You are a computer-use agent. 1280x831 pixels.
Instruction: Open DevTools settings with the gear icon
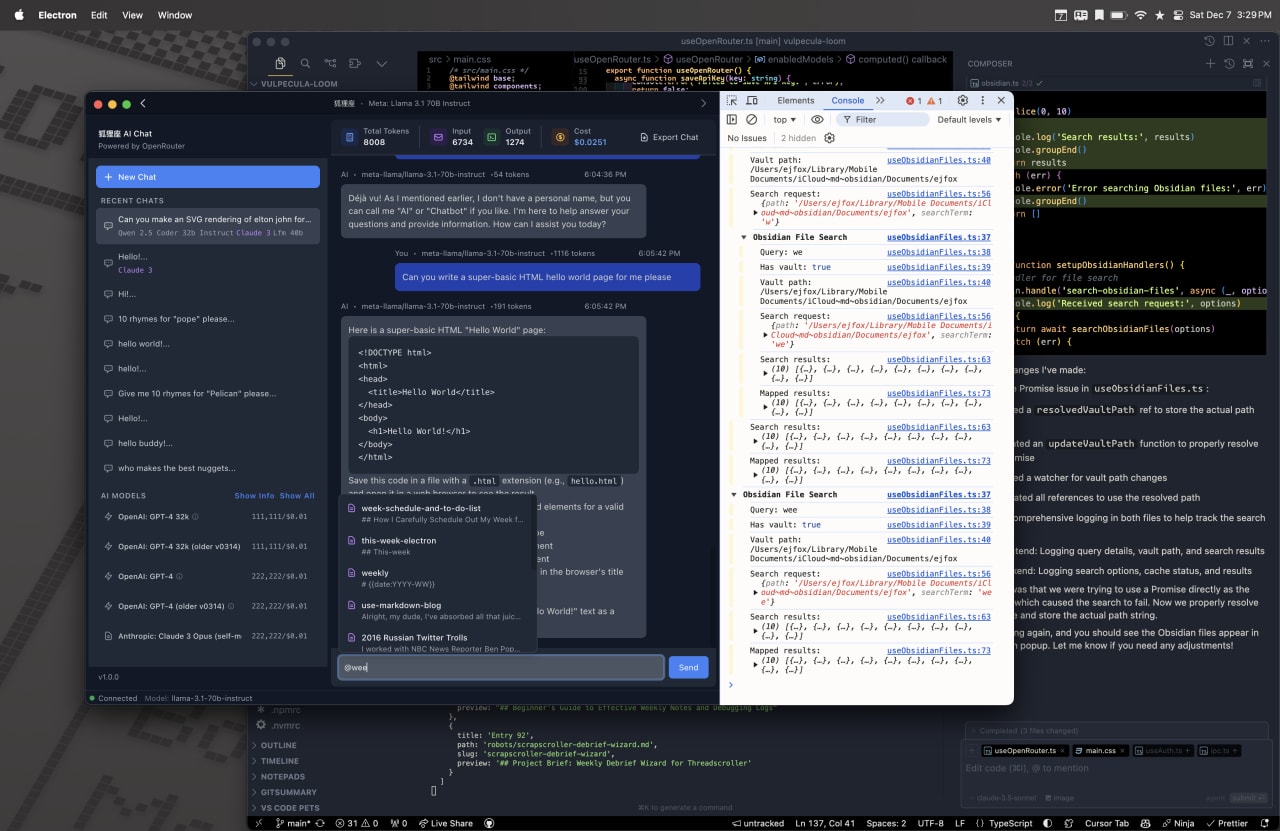(962, 100)
